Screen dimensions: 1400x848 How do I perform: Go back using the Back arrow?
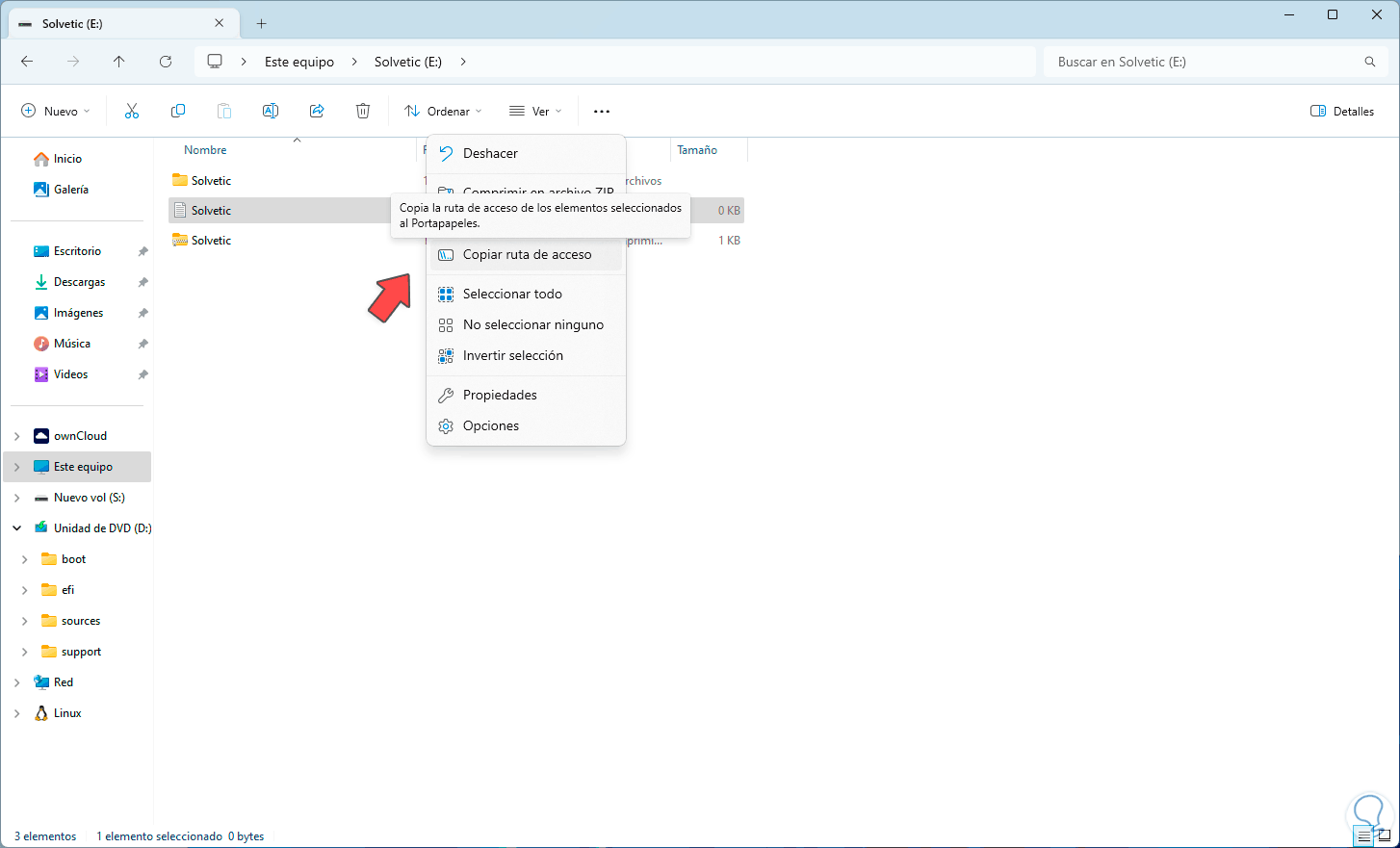pyautogui.click(x=27, y=62)
